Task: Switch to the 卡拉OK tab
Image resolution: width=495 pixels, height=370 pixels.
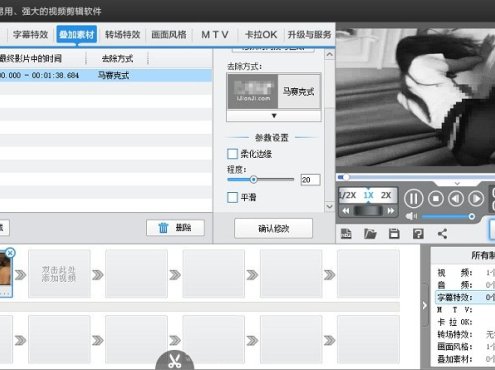Action: 261,35
